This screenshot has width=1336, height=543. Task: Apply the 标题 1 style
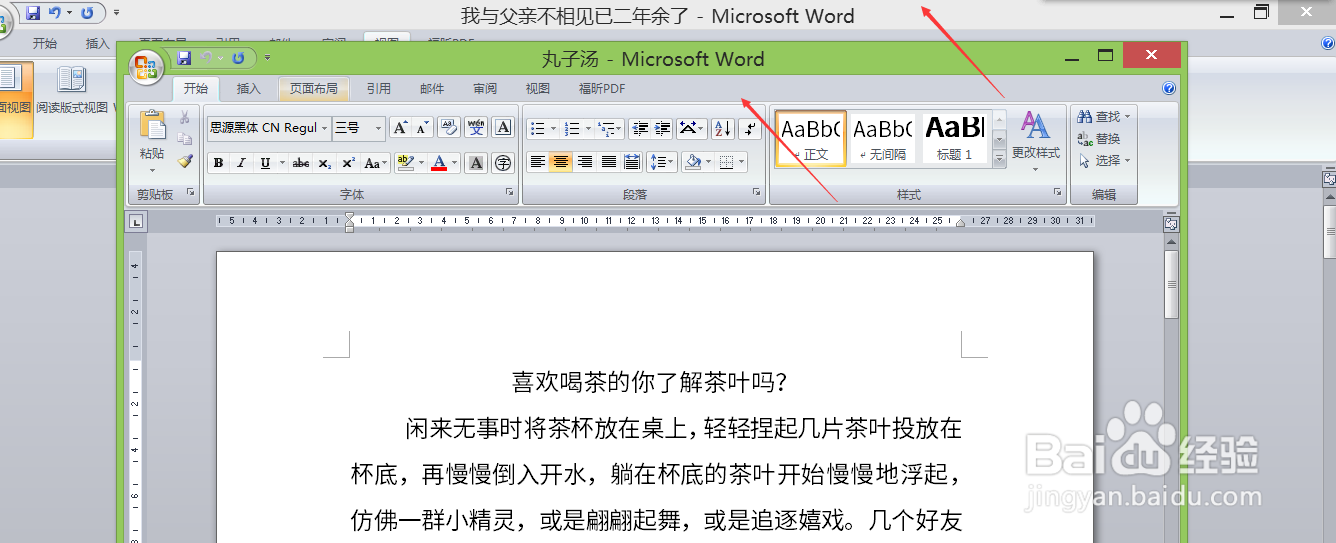(x=955, y=138)
